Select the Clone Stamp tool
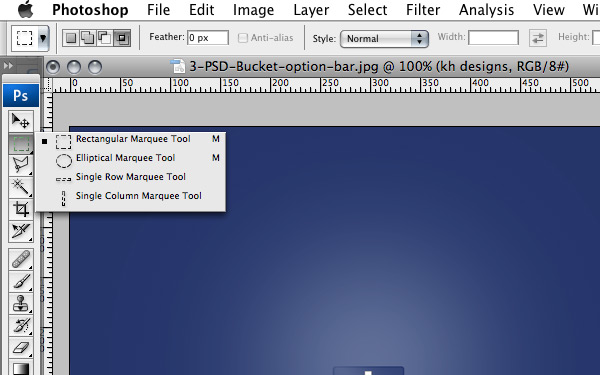 click(21, 303)
